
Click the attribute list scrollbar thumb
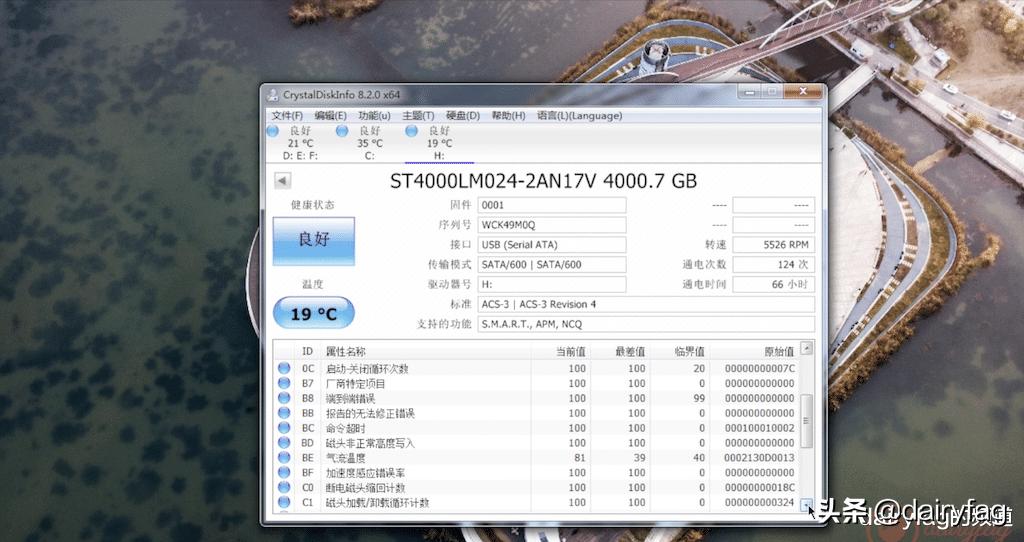coord(807,421)
